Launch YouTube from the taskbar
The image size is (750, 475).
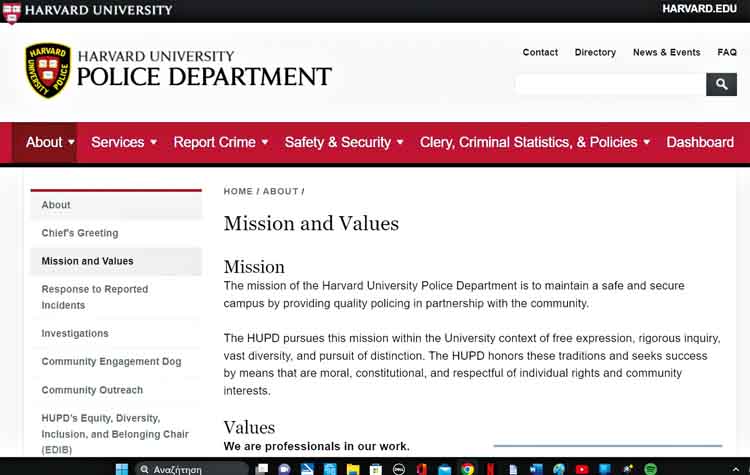[x=582, y=468]
